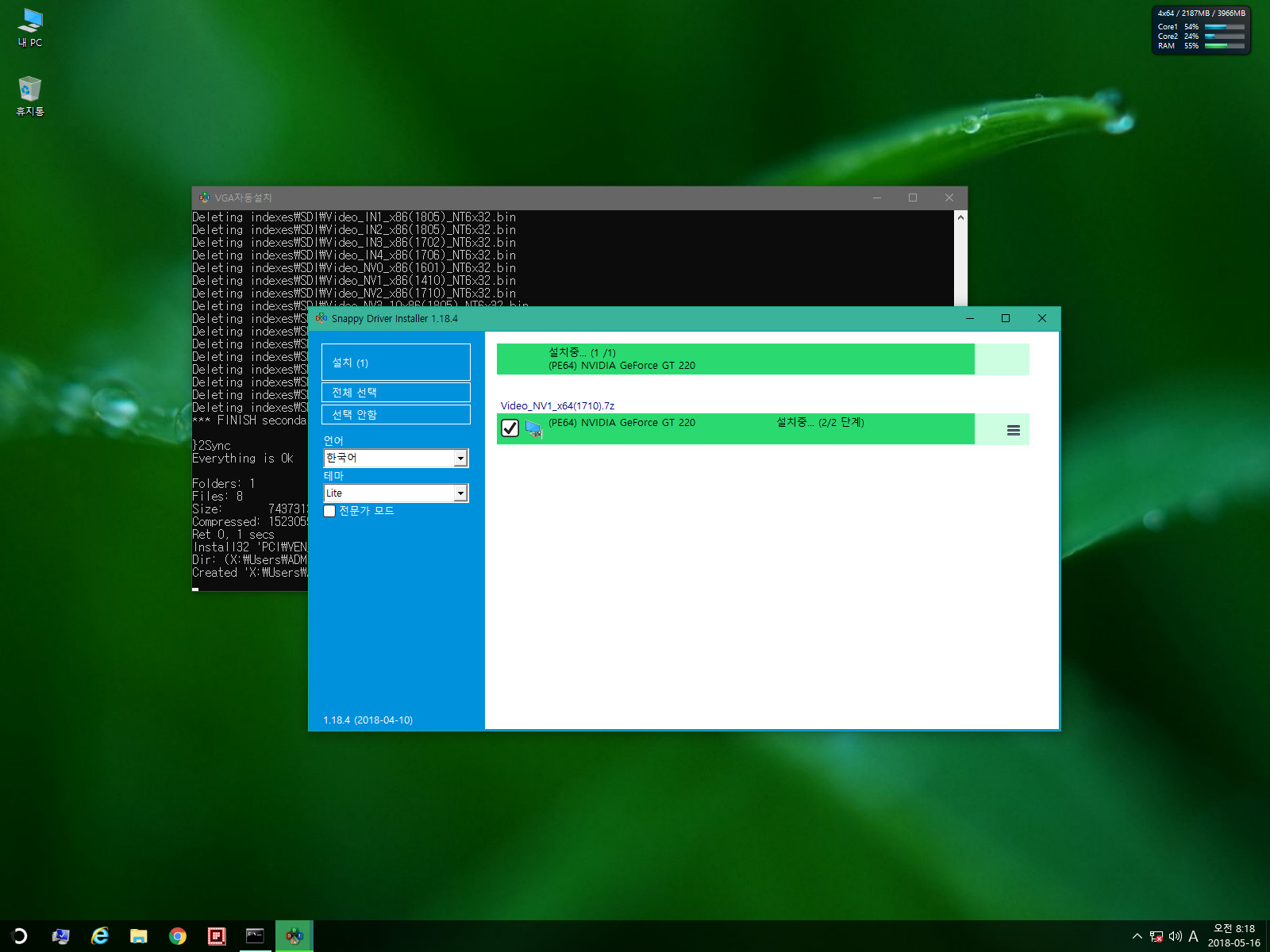Maximize the VGA자동설치 console window
1270x952 pixels.
pos(913,198)
